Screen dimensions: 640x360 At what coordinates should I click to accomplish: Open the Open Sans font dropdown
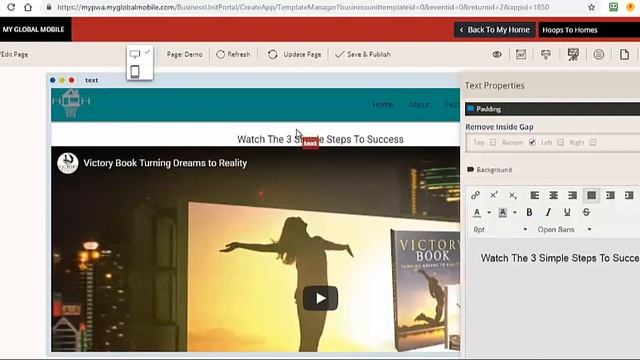tap(564, 229)
